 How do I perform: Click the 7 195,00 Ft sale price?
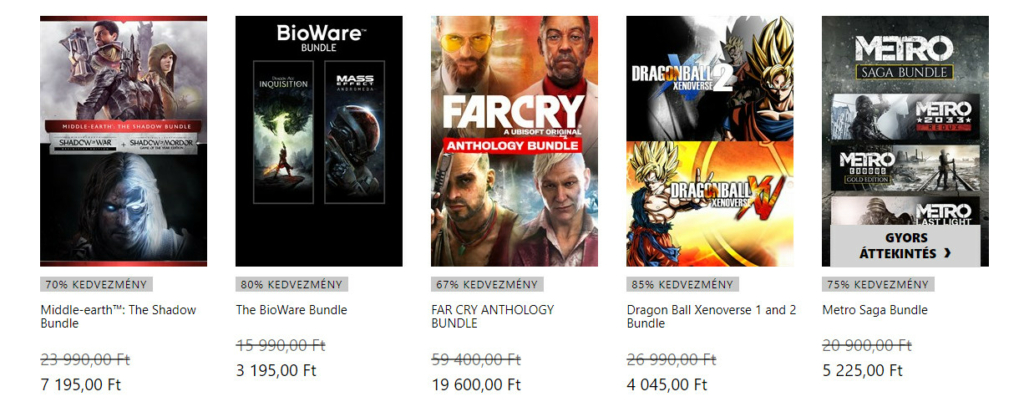tap(81, 384)
